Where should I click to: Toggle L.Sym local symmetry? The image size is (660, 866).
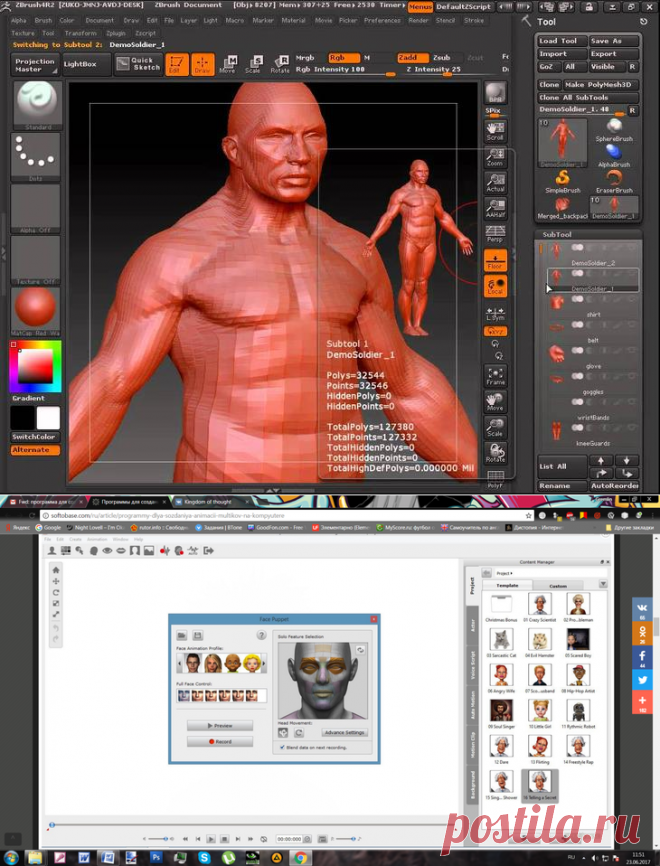point(495,314)
